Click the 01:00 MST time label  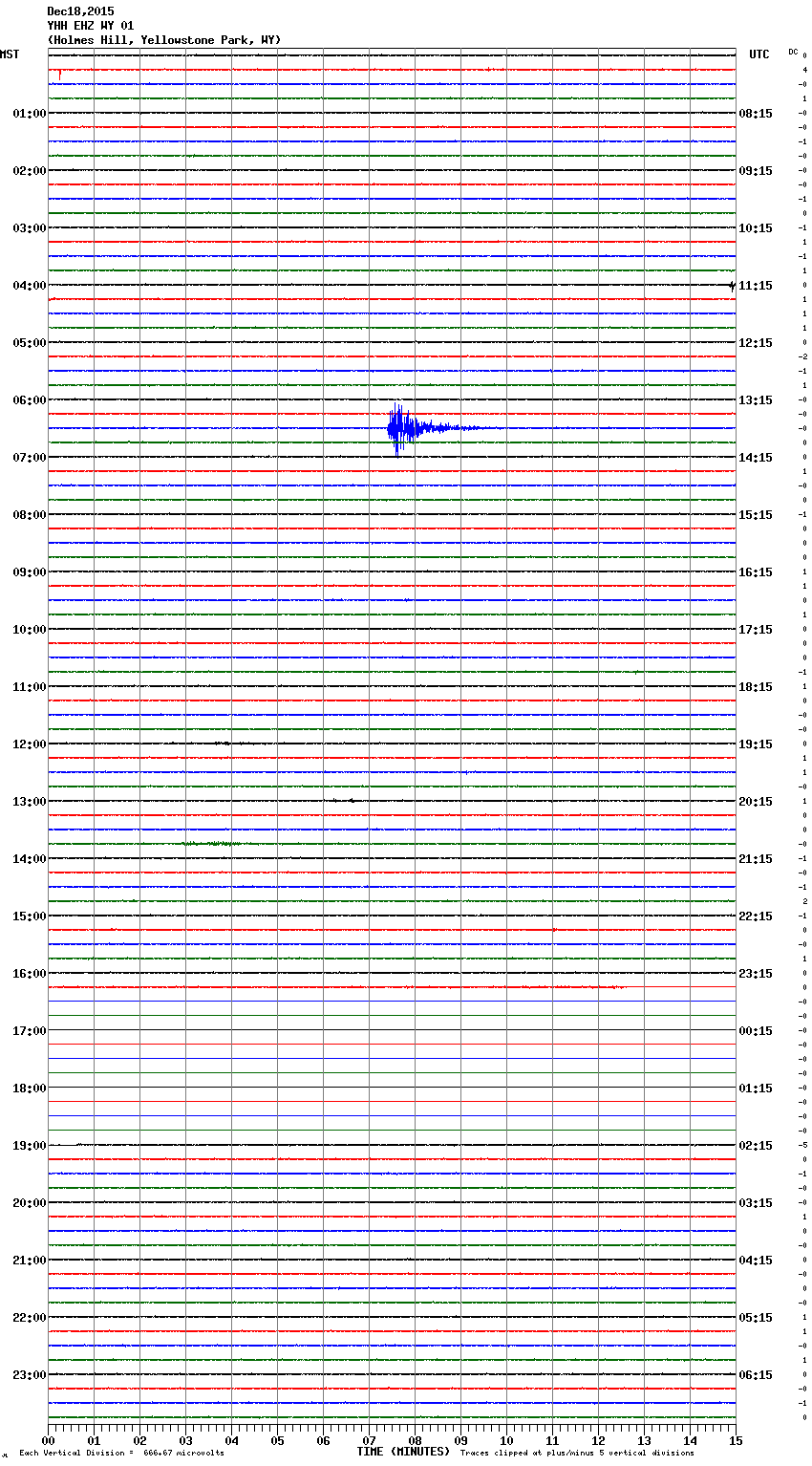coord(29,114)
